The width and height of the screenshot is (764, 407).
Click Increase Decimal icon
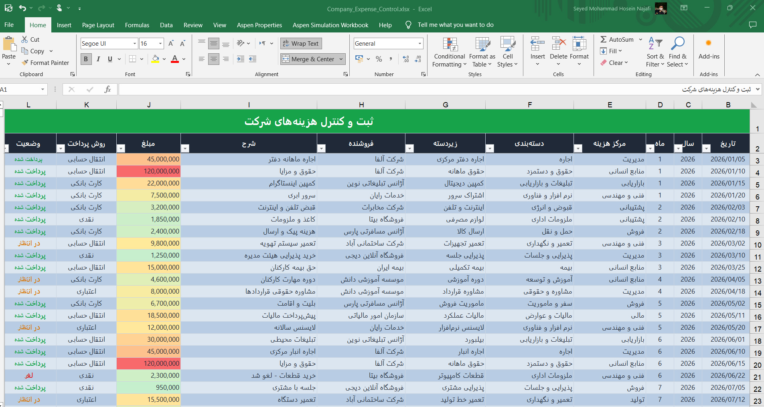(406, 59)
